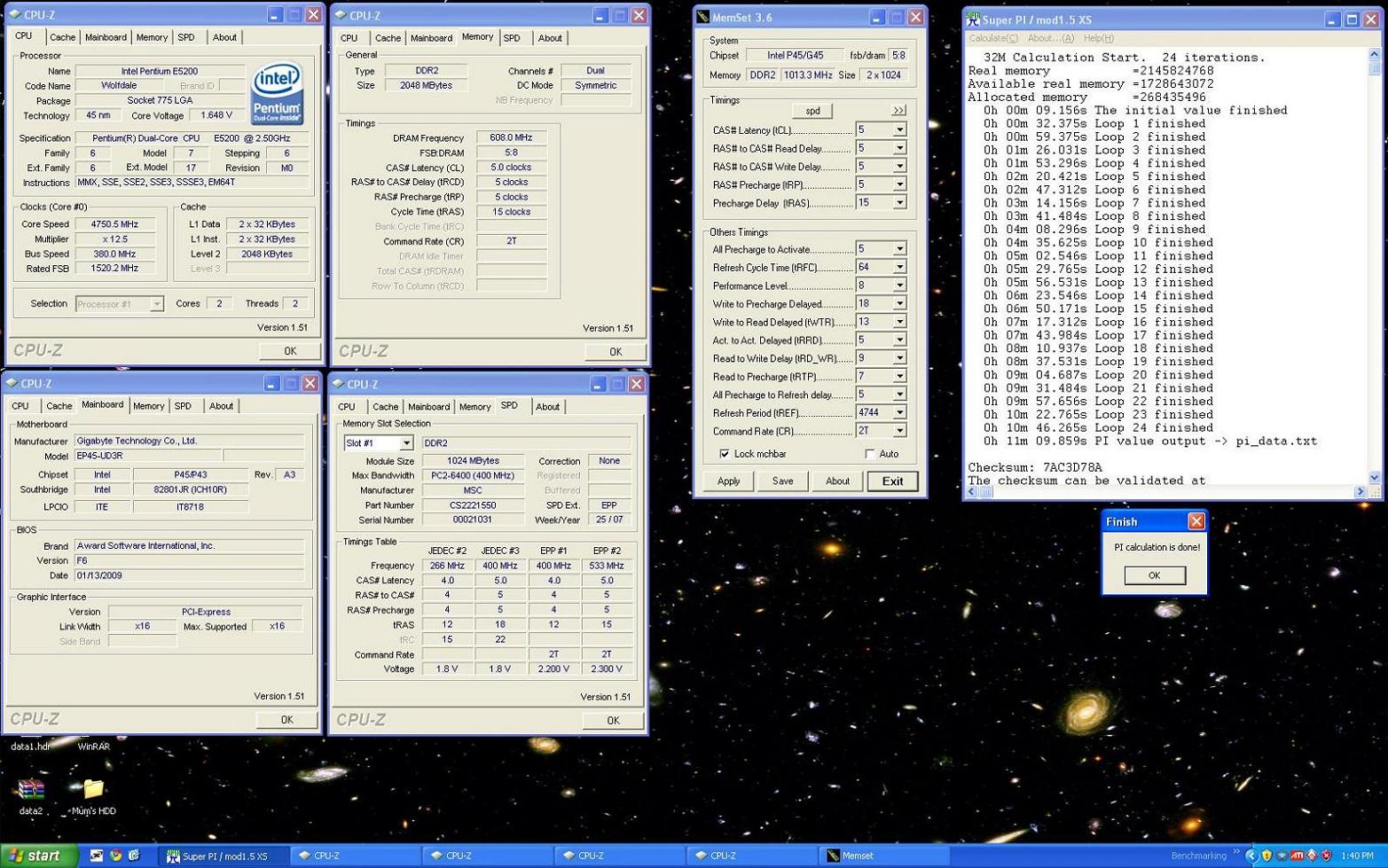Open SPD tab in CPU-Z Memory window
The height and width of the screenshot is (868, 1388).
click(x=512, y=38)
